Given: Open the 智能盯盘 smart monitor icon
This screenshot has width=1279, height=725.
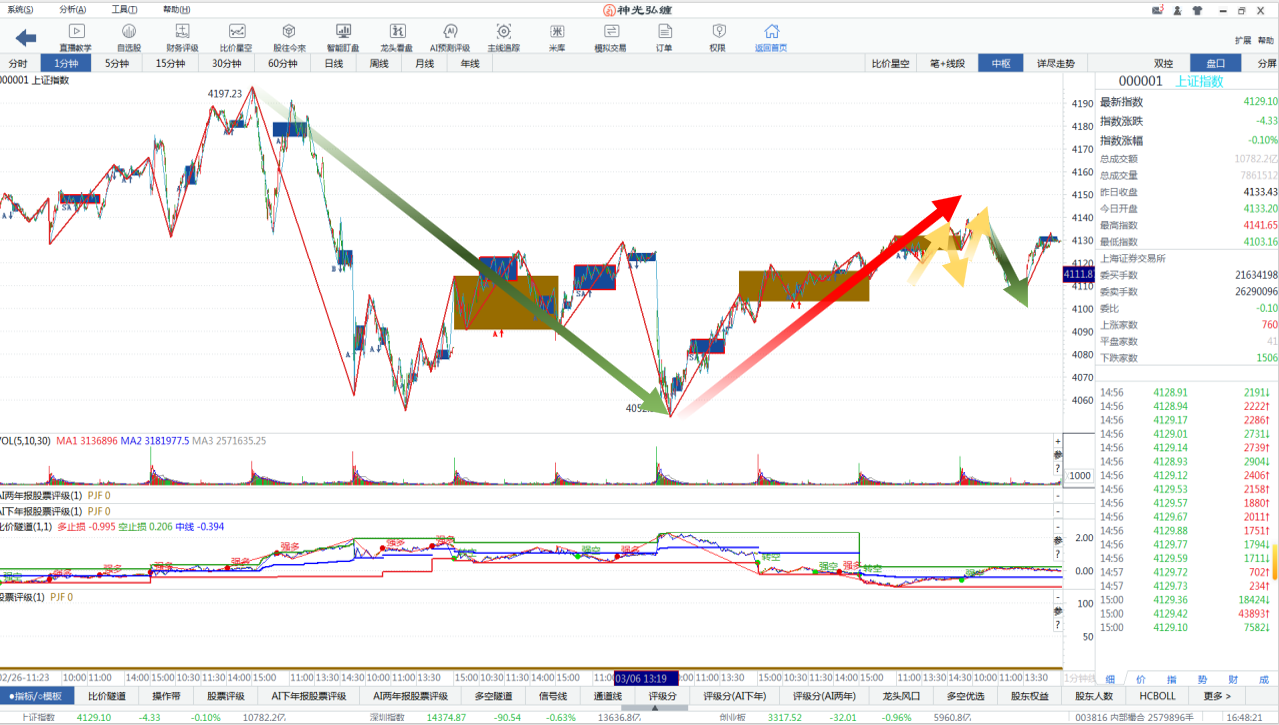Looking at the screenshot, I should coord(343,38).
